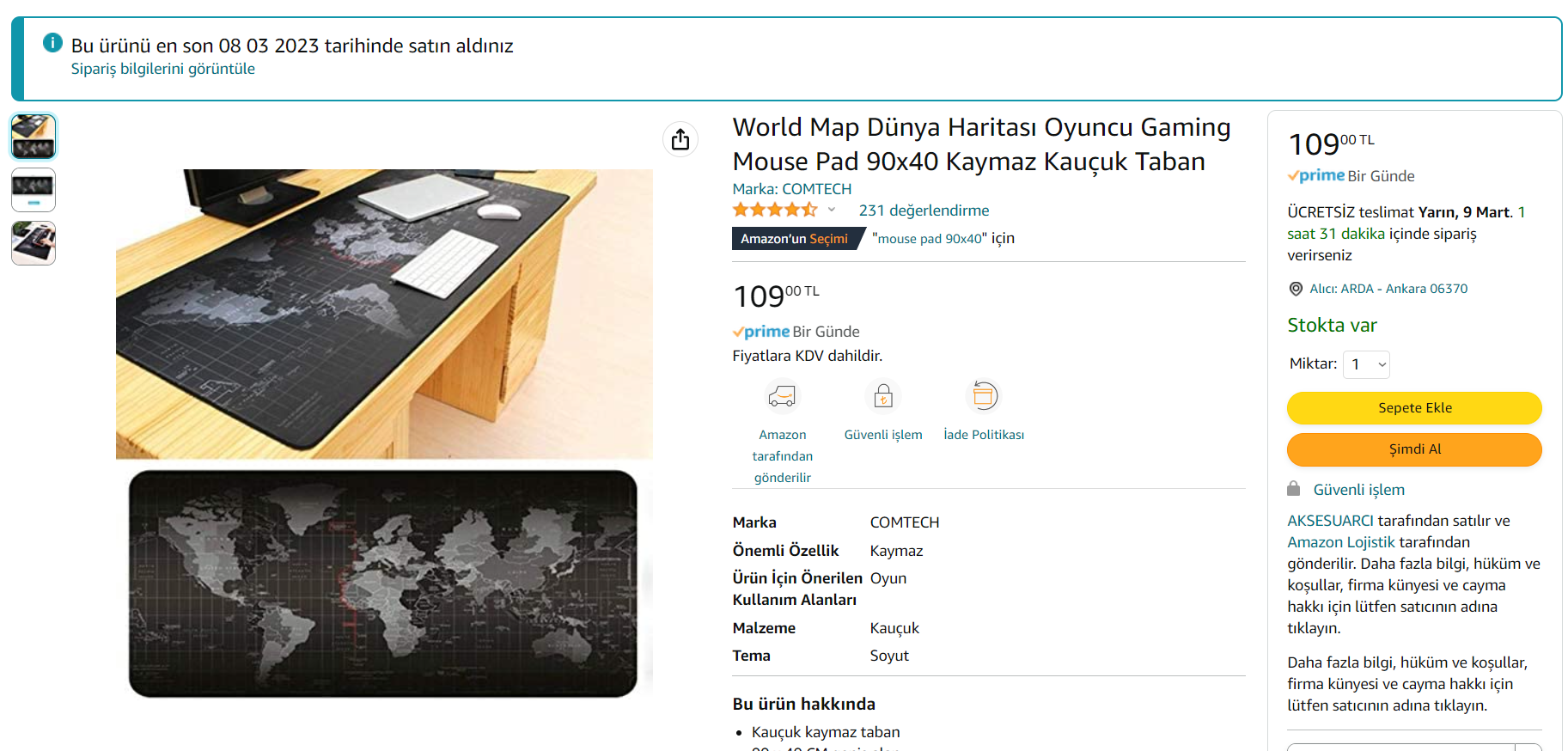Click the Bu ürün hakkında heading
This screenshot has width=1568, height=751.
click(804, 704)
